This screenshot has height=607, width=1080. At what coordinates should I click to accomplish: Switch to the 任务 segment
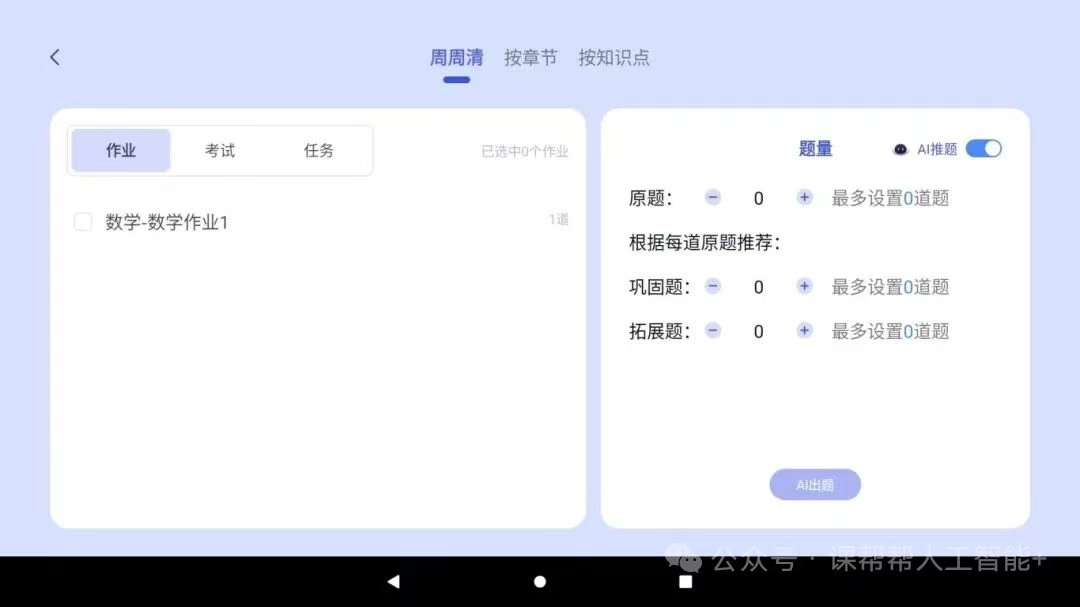pos(319,151)
